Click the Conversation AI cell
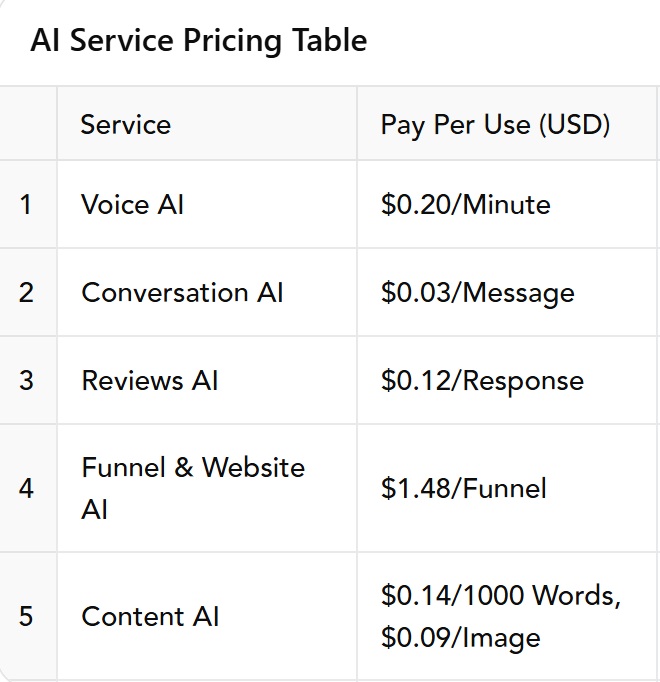Screen dimensions: 660x682 tap(207, 292)
